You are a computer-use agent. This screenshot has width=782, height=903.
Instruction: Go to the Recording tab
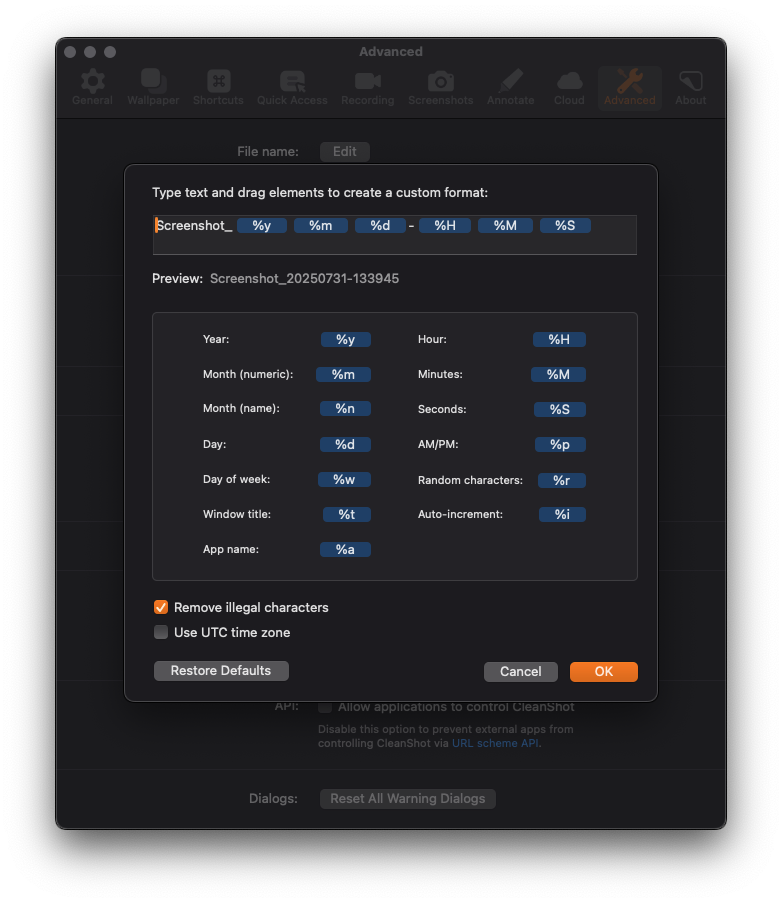(367, 88)
